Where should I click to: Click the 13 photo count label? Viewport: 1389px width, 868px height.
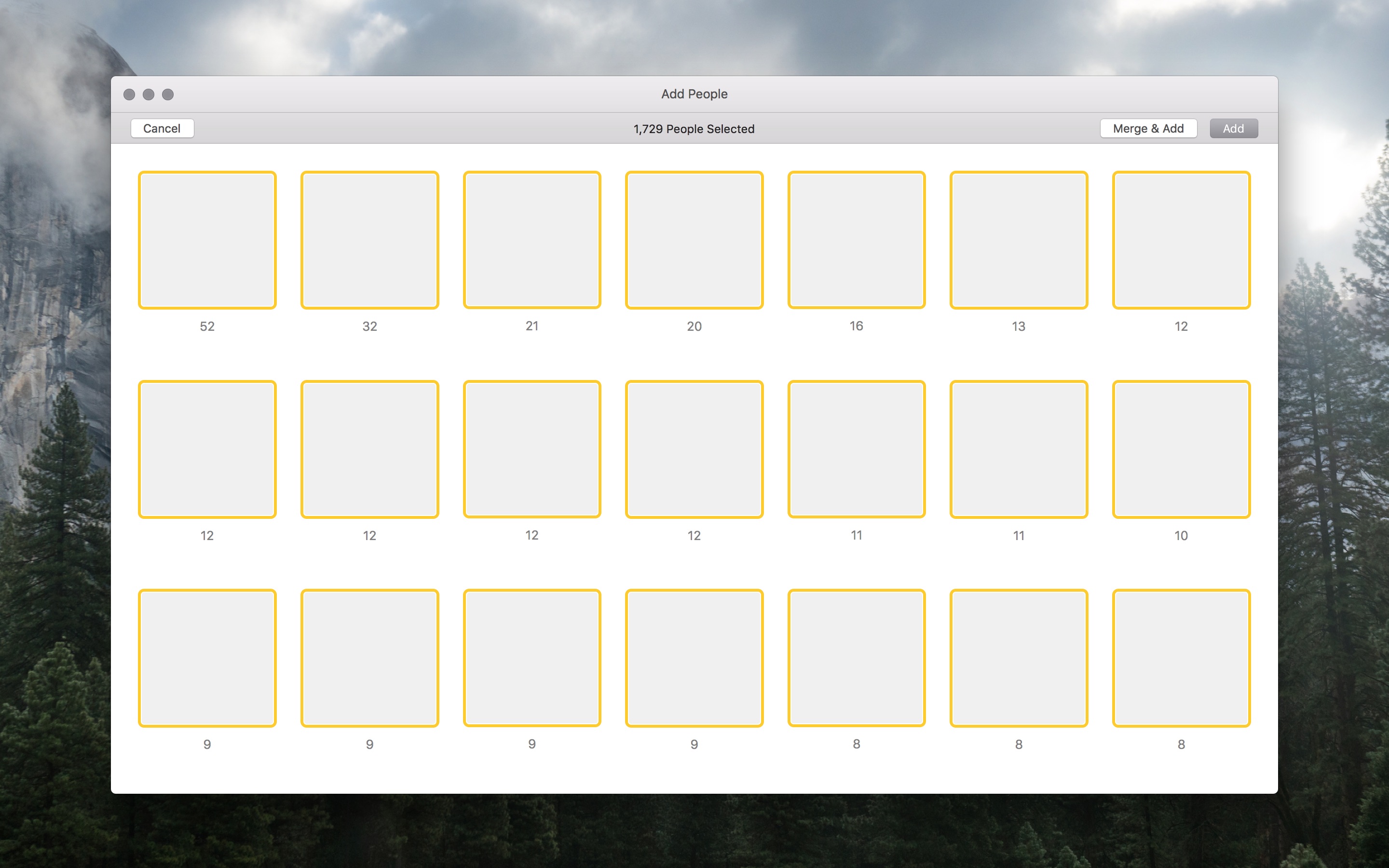(x=1018, y=326)
